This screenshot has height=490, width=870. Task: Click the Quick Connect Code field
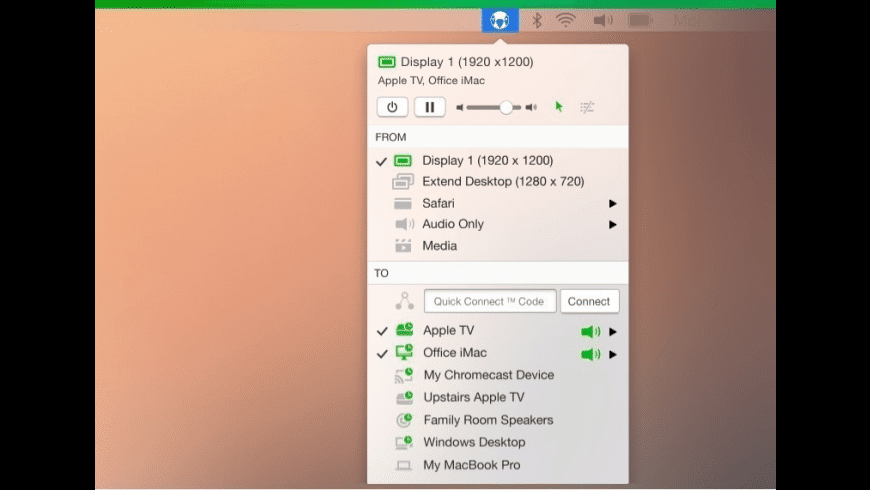pos(489,301)
